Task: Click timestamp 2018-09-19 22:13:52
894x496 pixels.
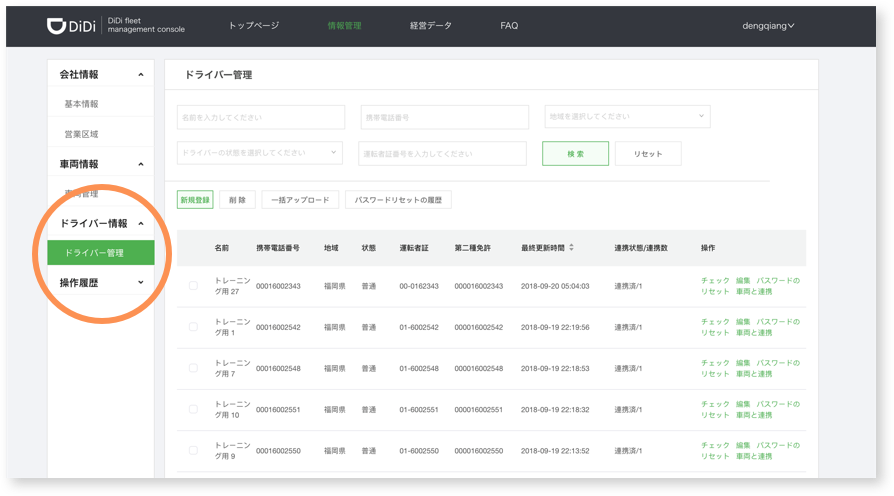Action: coord(555,450)
